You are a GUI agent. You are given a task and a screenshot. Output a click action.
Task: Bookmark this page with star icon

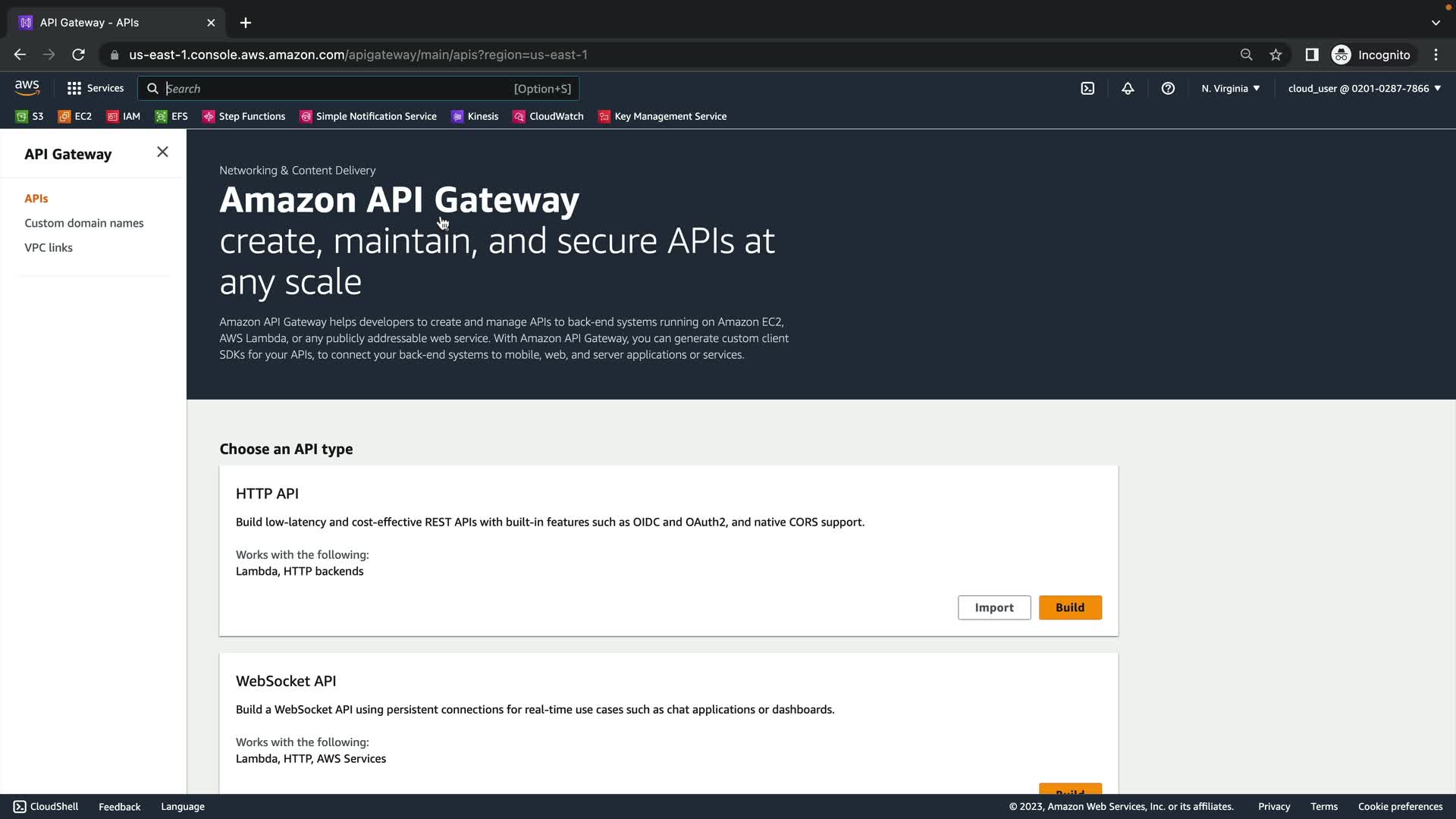pos(1276,55)
